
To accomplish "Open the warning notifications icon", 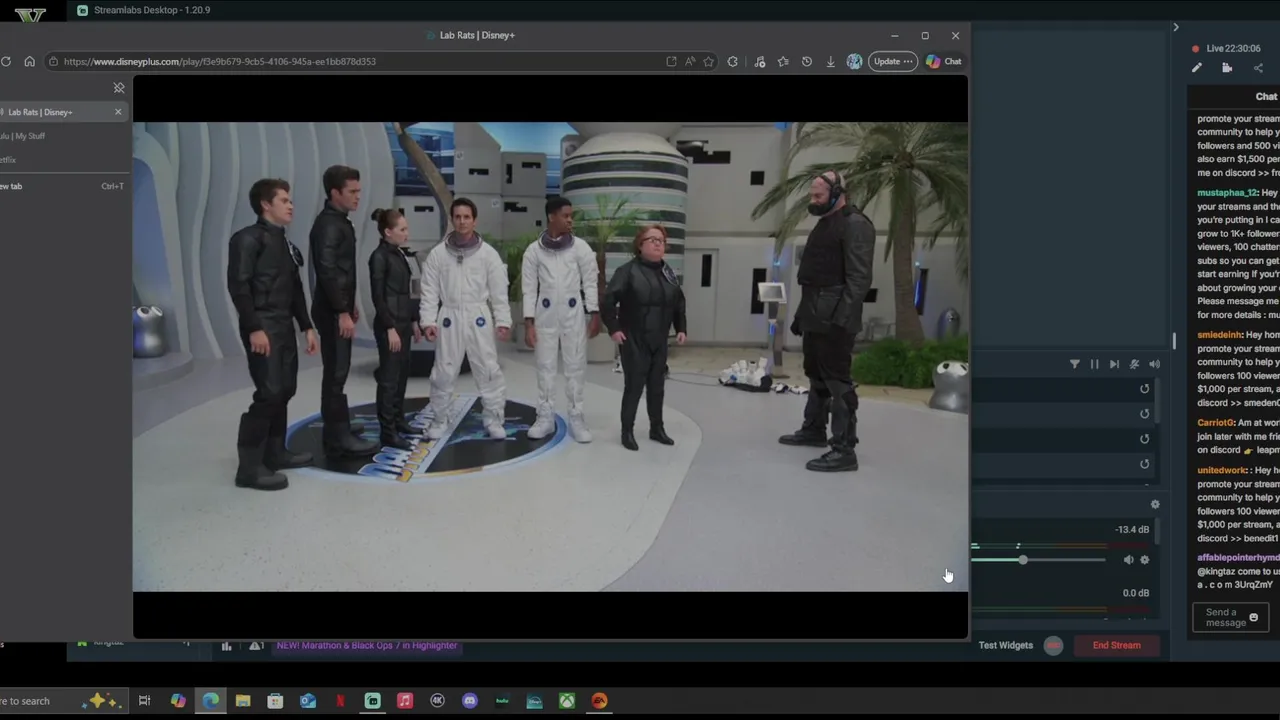I will pyautogui.click(x=256, y=646).
